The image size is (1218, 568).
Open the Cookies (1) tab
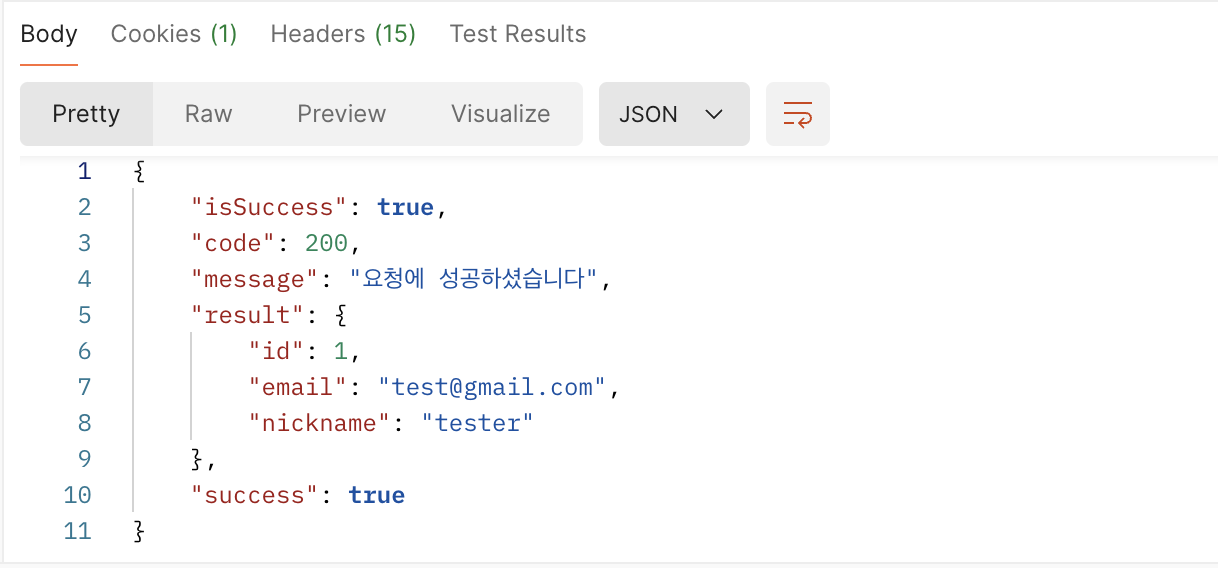173,34
